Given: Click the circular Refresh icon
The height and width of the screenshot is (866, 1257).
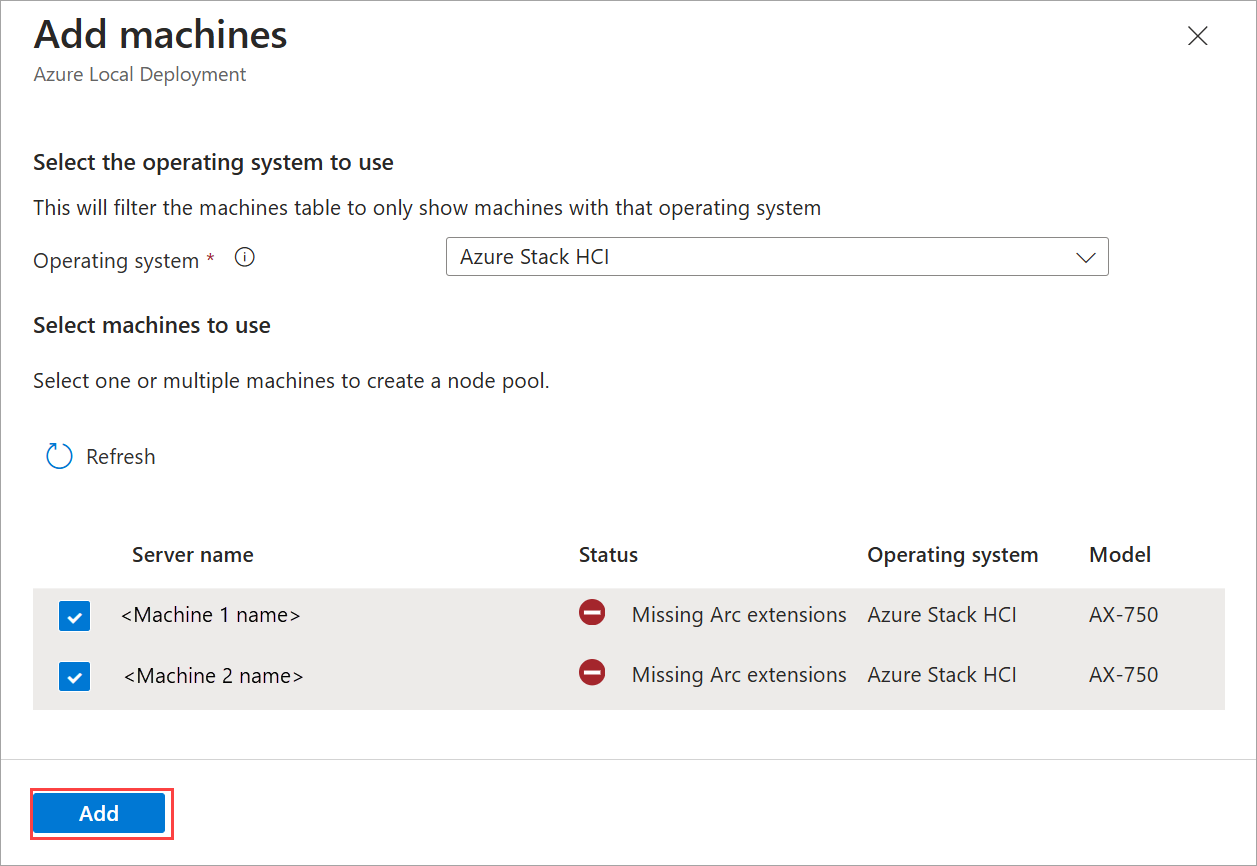Looking at the screenshot, I should pyautogui.click(x=59, y=457).
